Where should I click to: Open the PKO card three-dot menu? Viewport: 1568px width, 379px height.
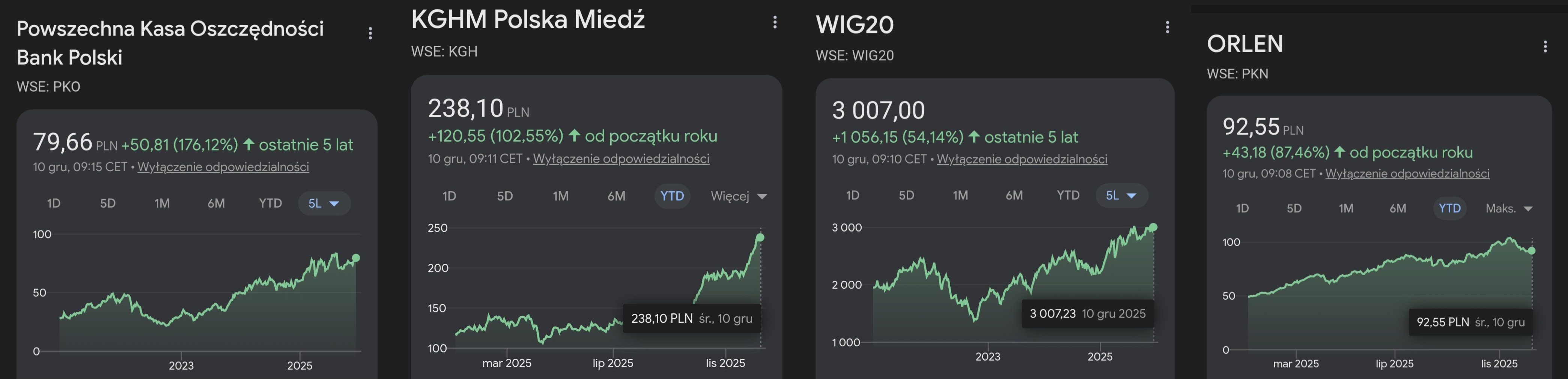[x=370, y=33]
